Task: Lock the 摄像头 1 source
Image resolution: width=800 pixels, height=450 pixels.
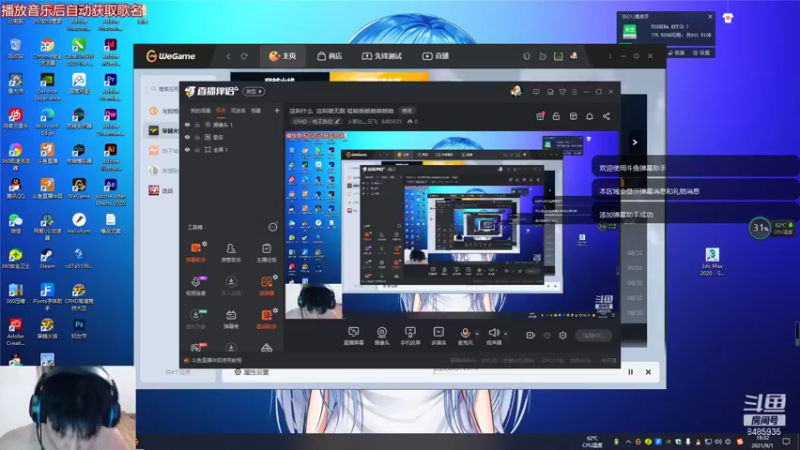Action: 197,125
